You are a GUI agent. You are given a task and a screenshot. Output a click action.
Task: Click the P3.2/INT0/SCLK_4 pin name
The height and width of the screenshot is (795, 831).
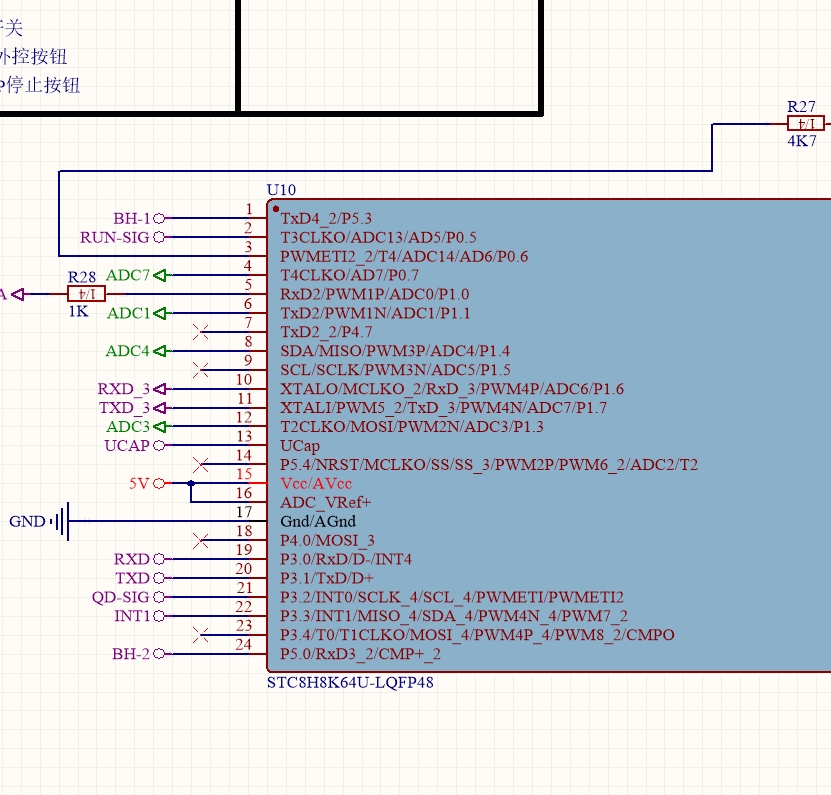tap(452, 597)
